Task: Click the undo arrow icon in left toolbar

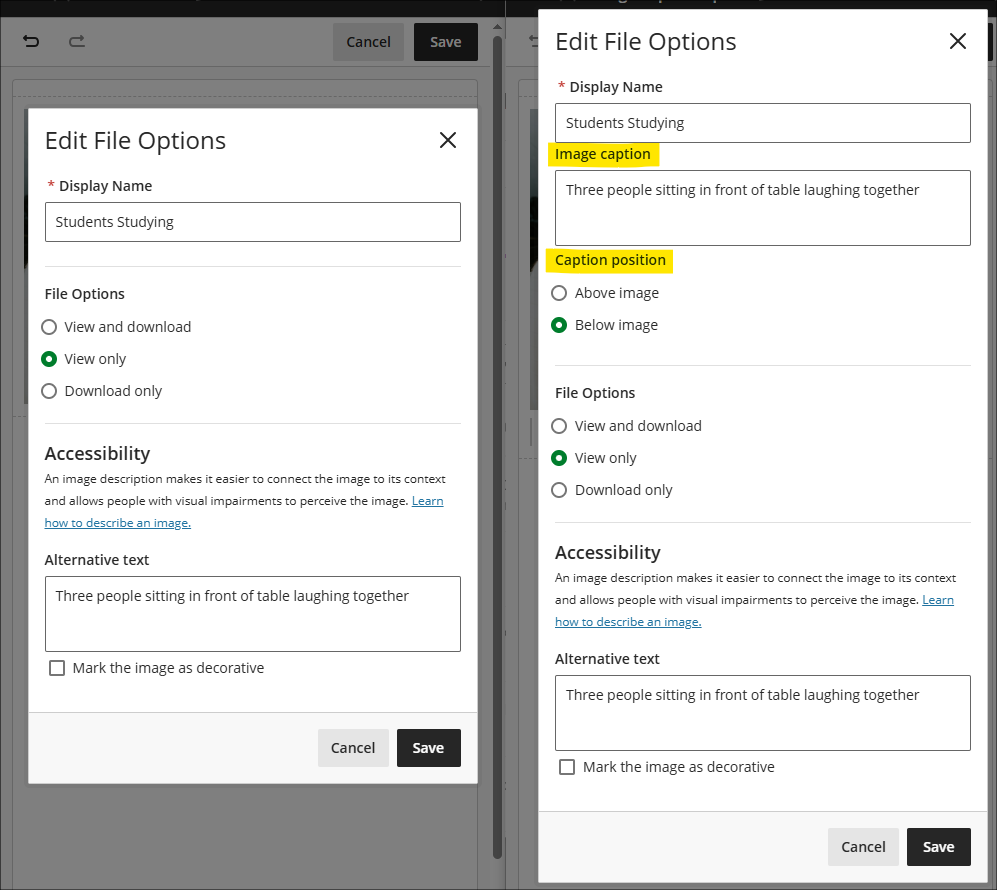Action: [31, 41]
